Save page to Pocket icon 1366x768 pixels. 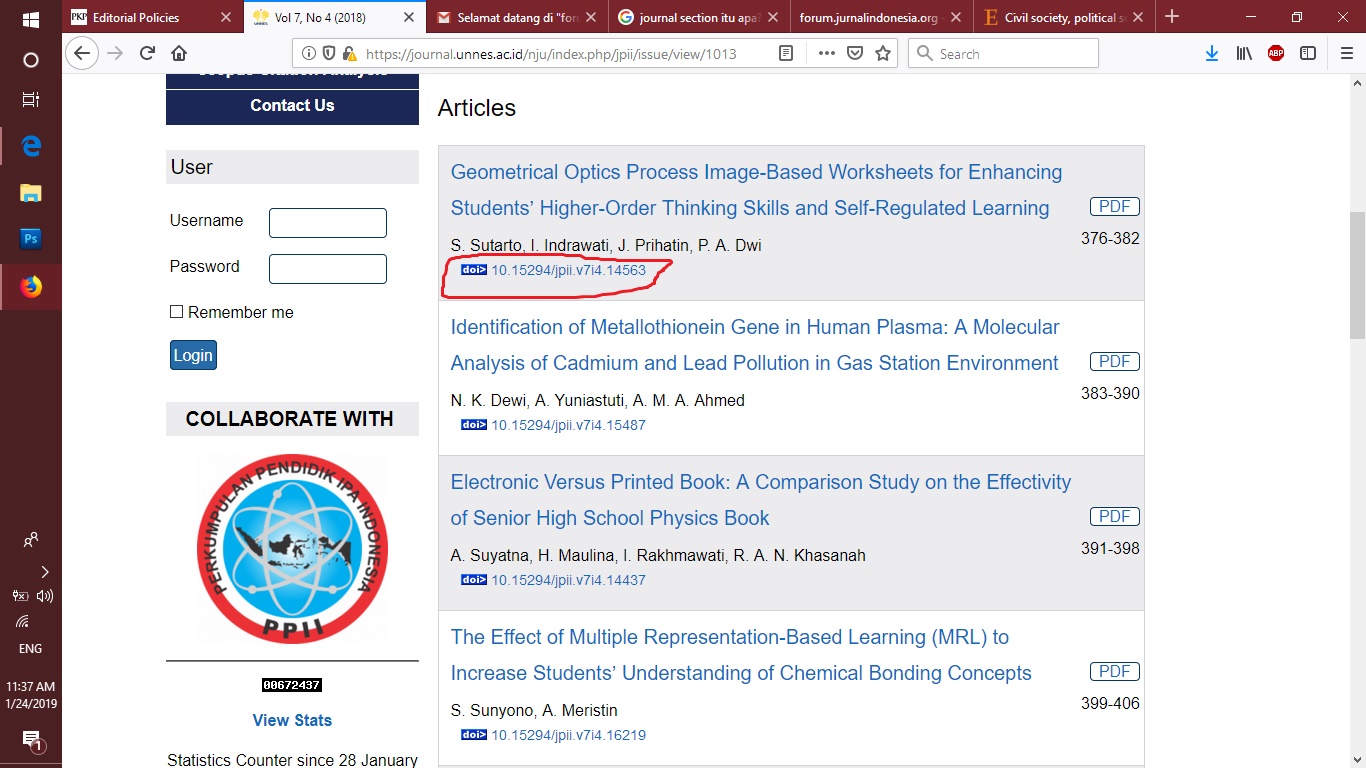[855, 54]
